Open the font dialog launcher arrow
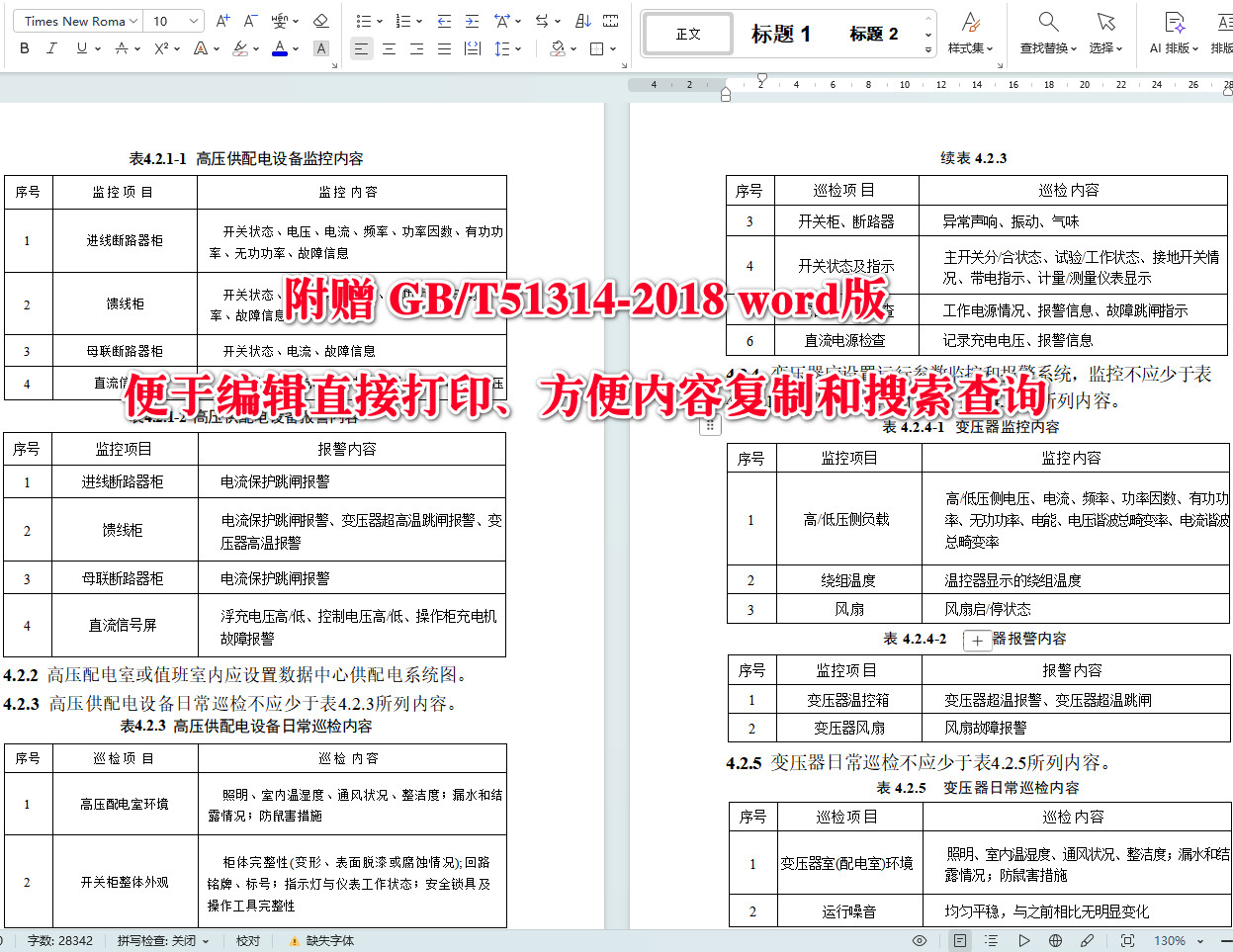The height and width of the screenshot is (952, 1233). [x=333, y=66]
